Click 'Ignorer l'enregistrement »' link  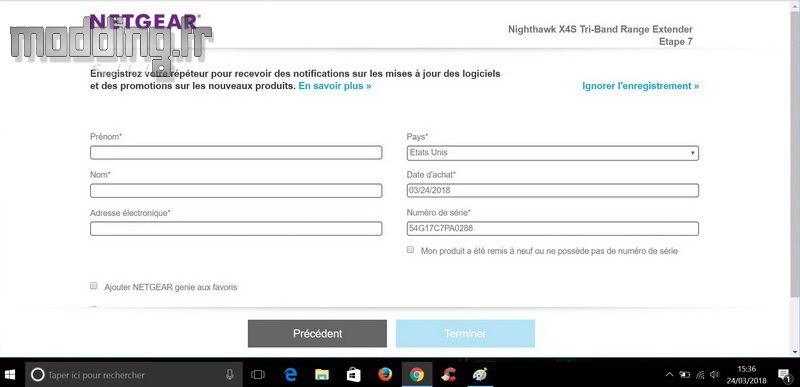641,86
